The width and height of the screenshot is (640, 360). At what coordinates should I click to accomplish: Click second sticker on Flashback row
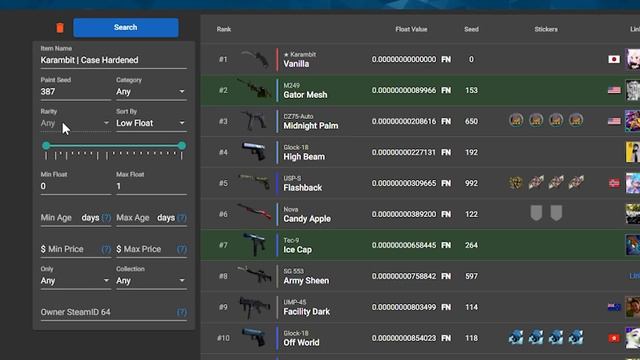tap(536, 182)
